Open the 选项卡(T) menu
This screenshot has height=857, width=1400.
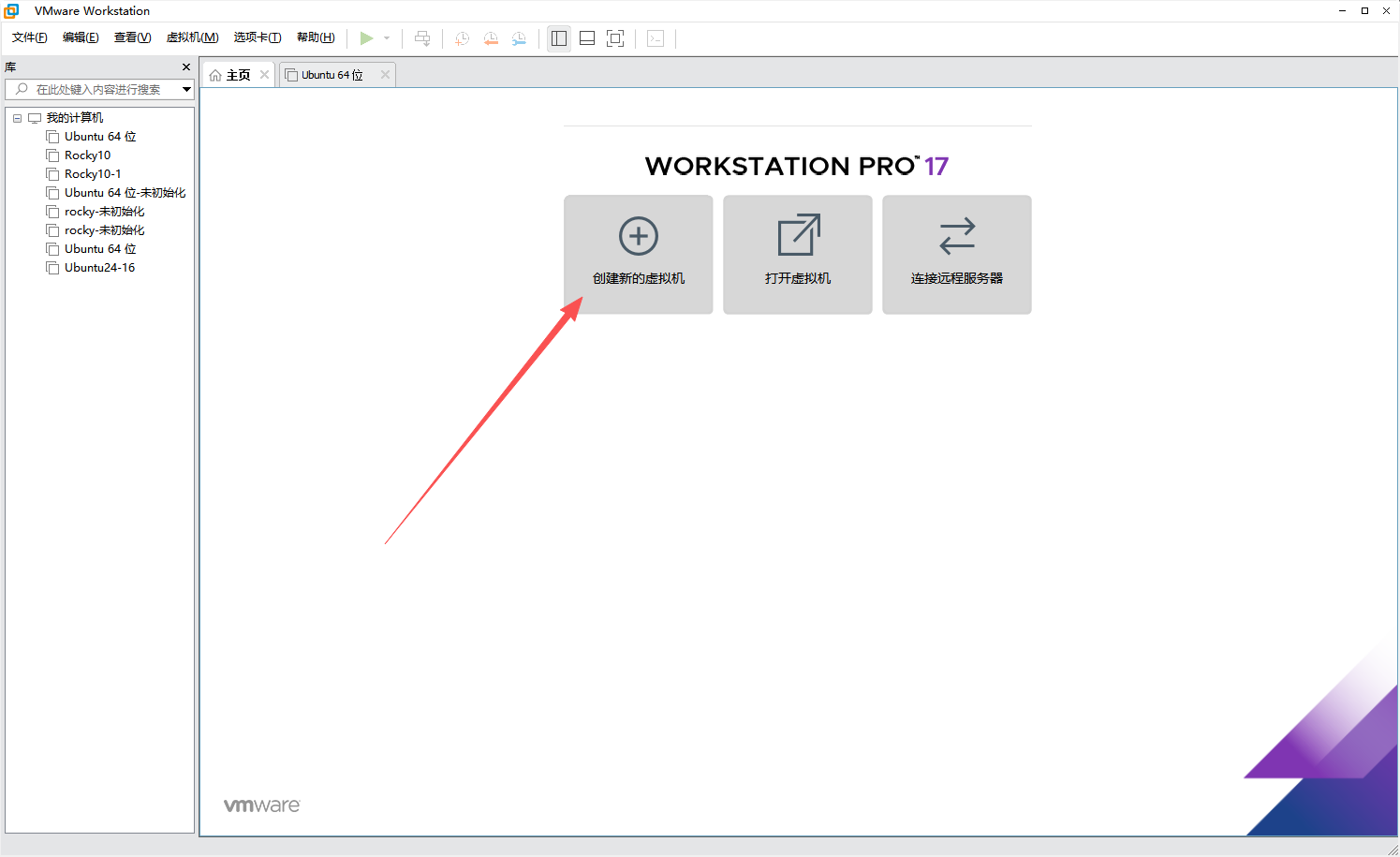(x=258, y=37)
